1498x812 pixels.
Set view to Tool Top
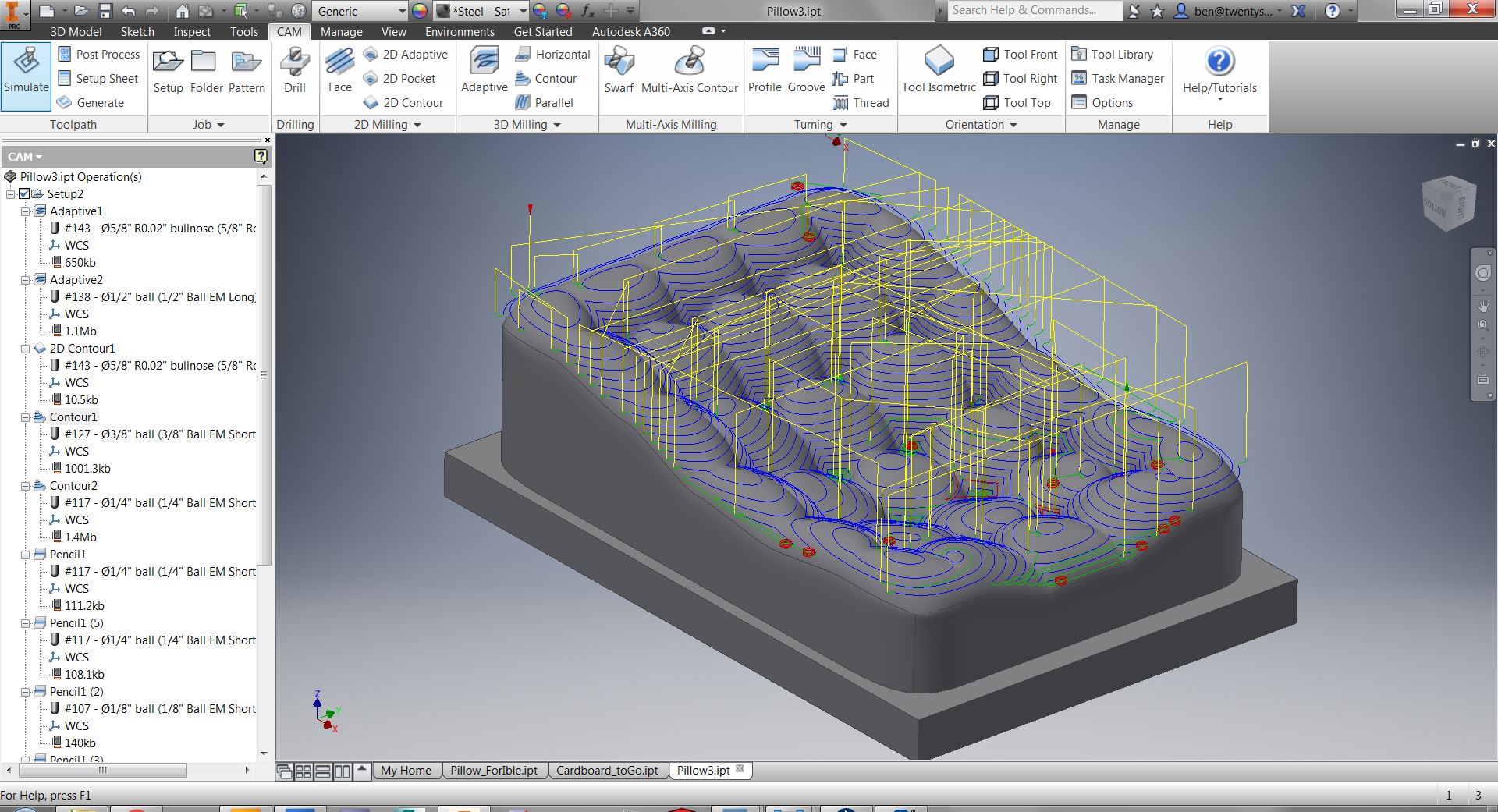[x=1017, y=103]
